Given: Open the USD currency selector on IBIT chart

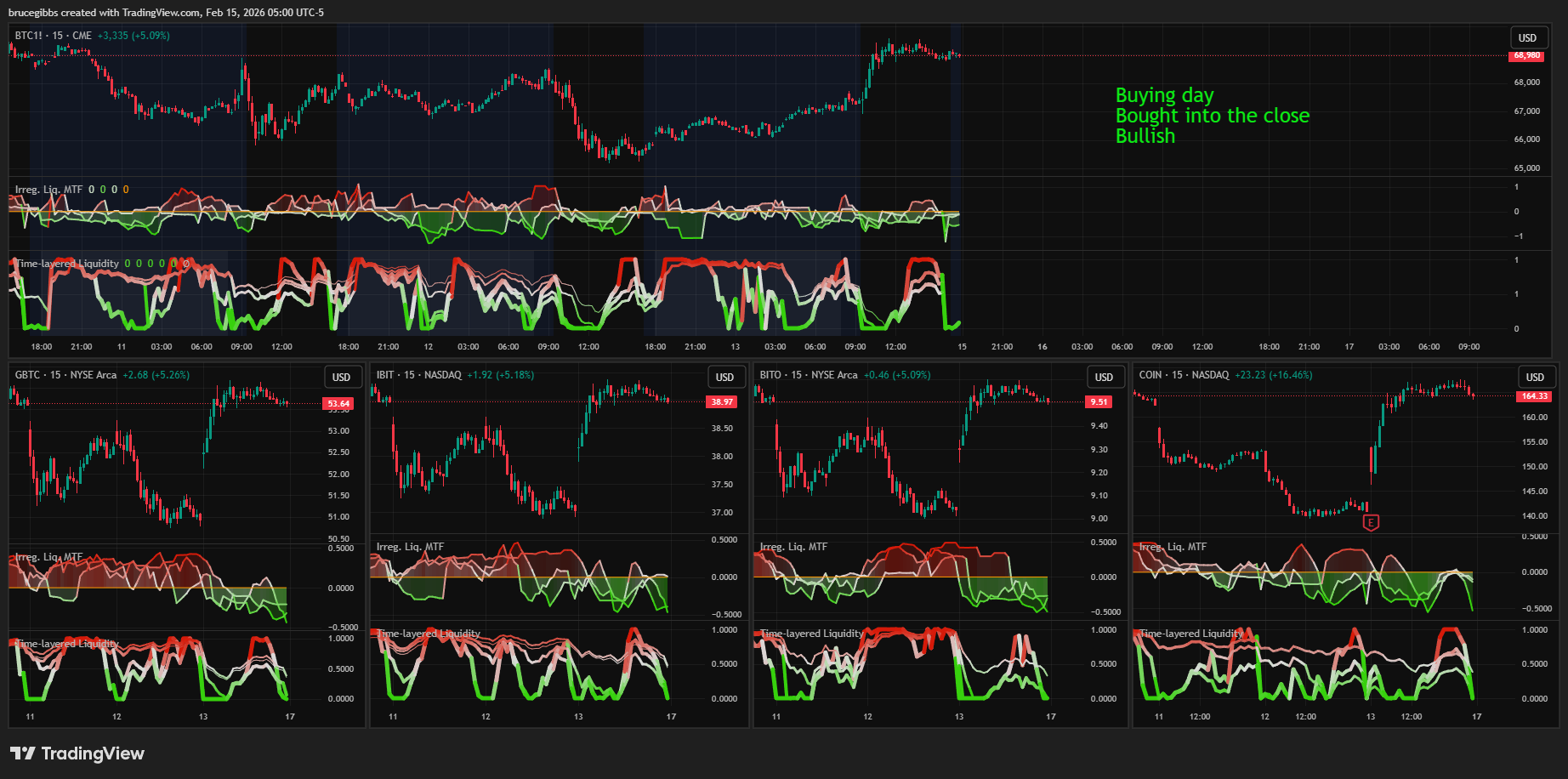Looking at the screenshot, I should pyautogui.click(x=724, y=377).
